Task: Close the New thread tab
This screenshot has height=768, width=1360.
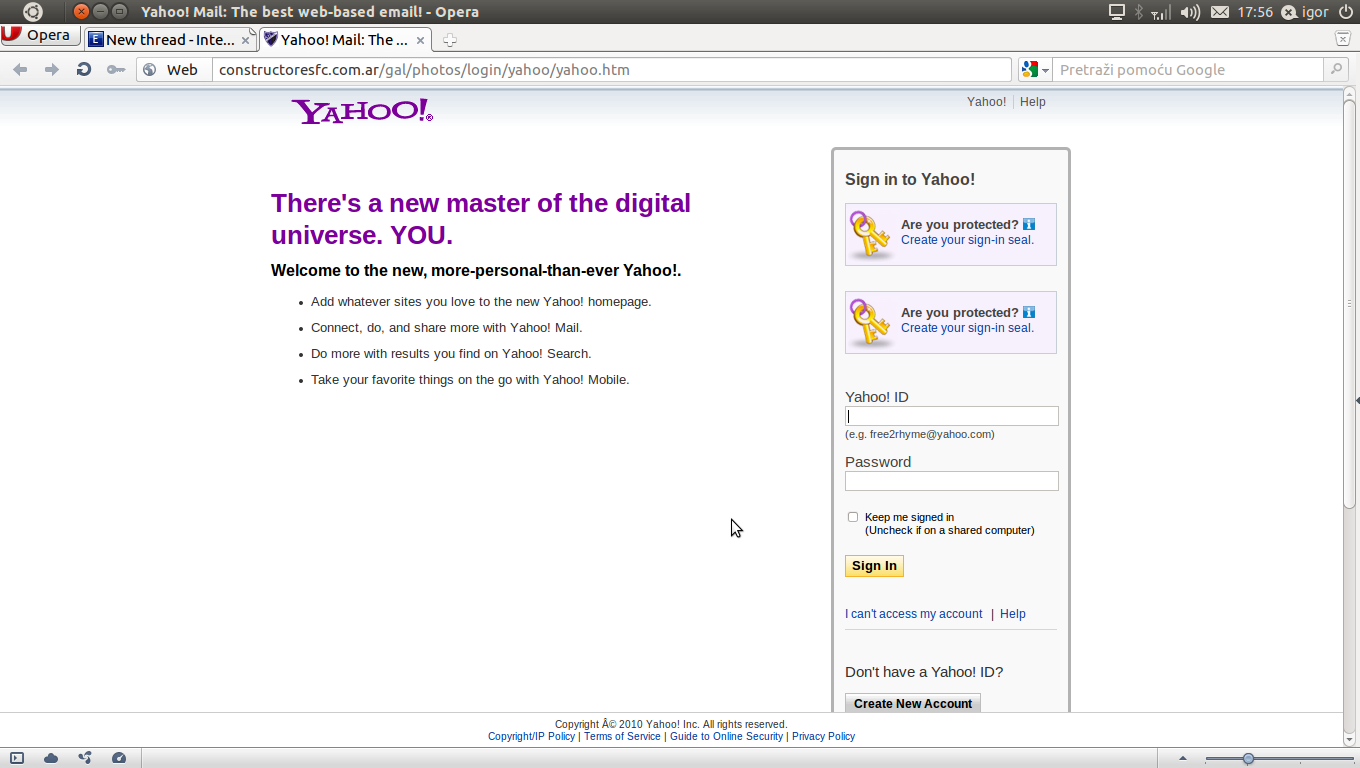Action: coord(246,41)
